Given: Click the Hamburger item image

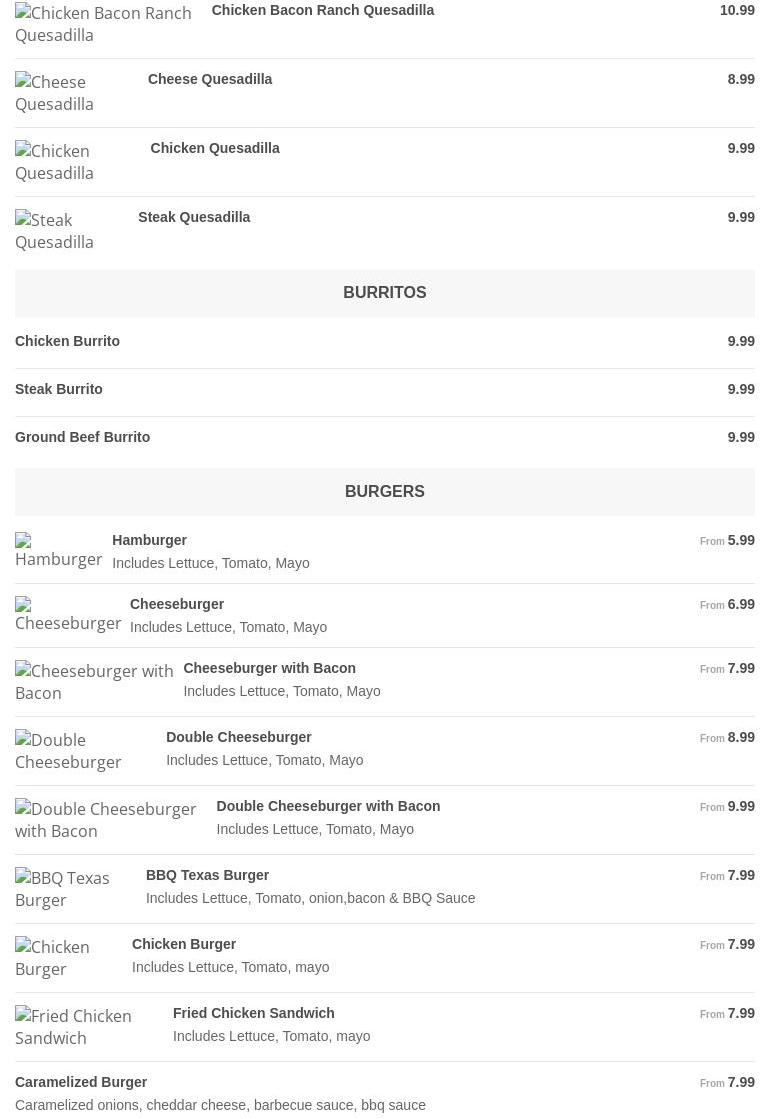Looking at the screenshot, I should [59, 551].
